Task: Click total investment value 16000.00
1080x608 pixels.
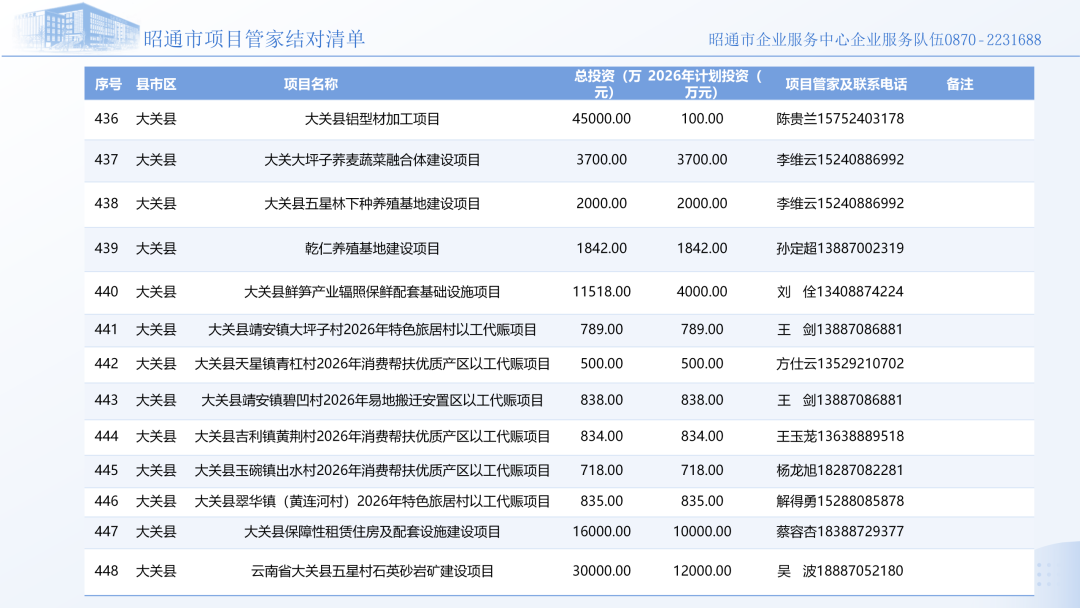Action: point(601,531)
